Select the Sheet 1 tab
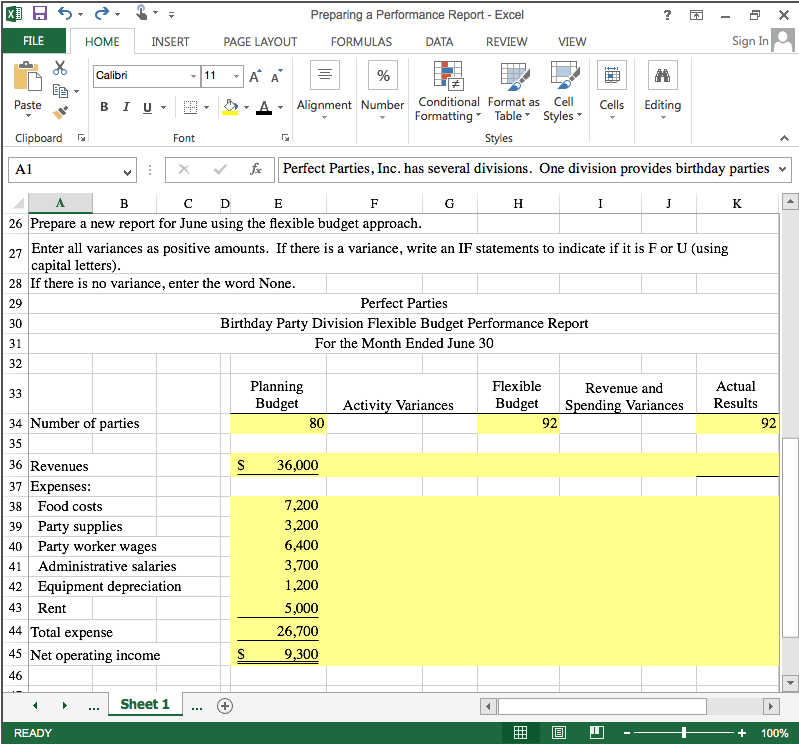799x744 pixels. [145, 704]
